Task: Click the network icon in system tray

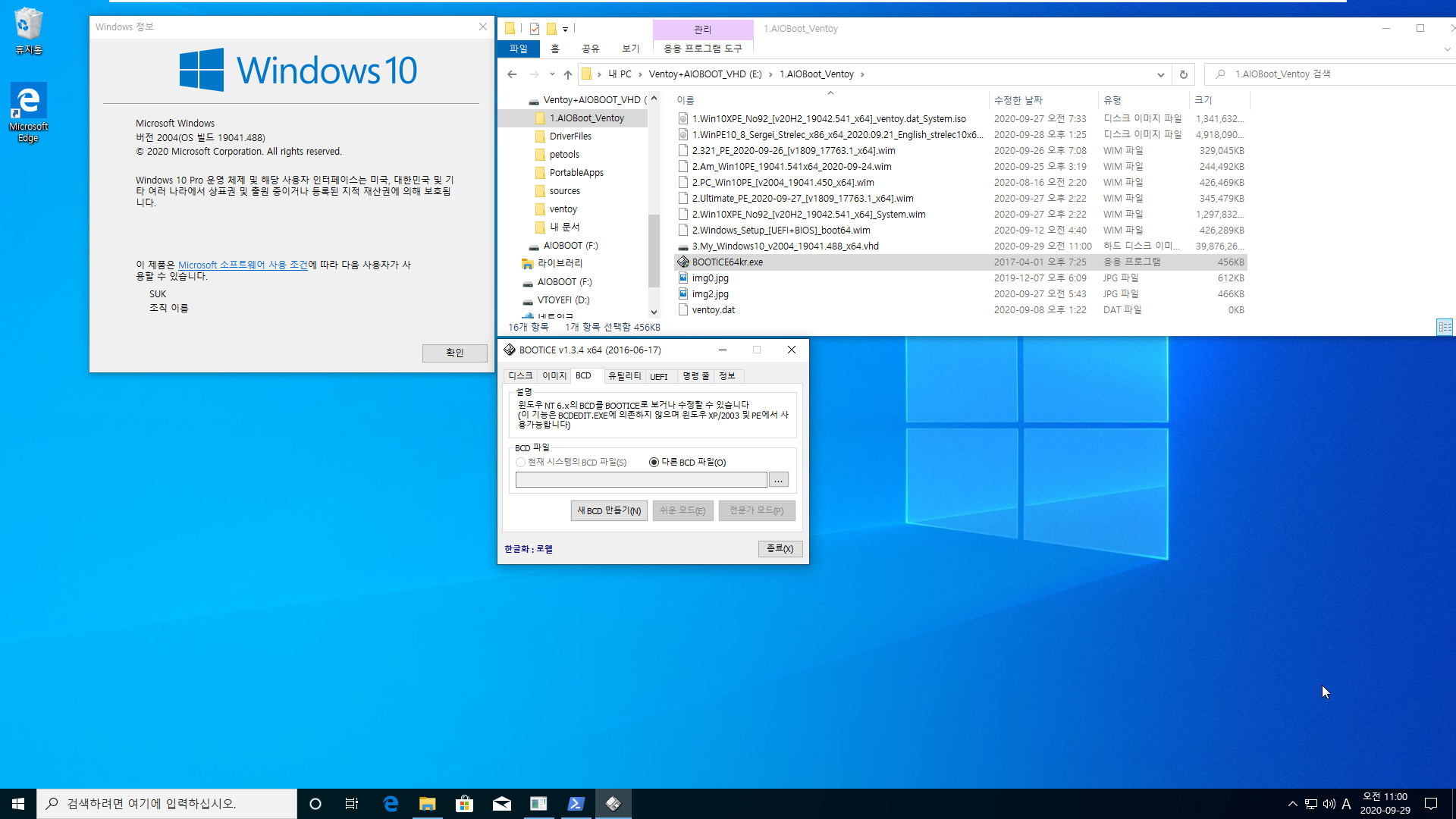Action: 1311,804
